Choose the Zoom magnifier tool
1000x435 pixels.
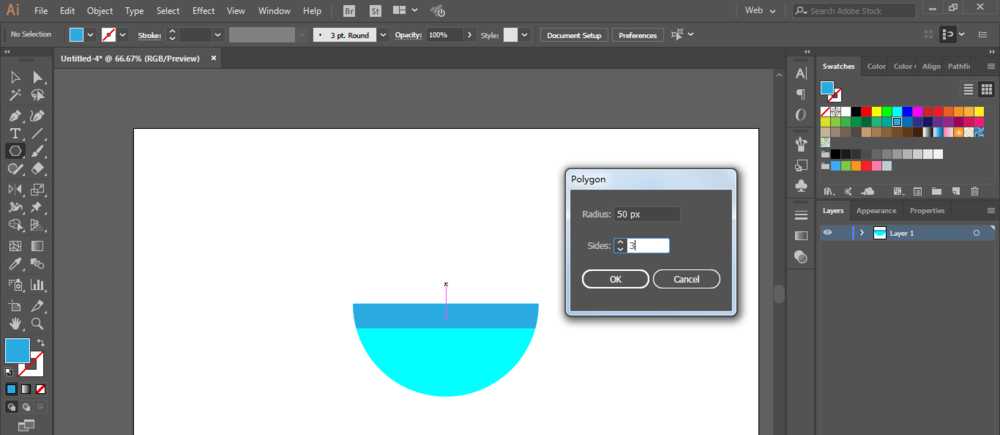pos(37,324)
